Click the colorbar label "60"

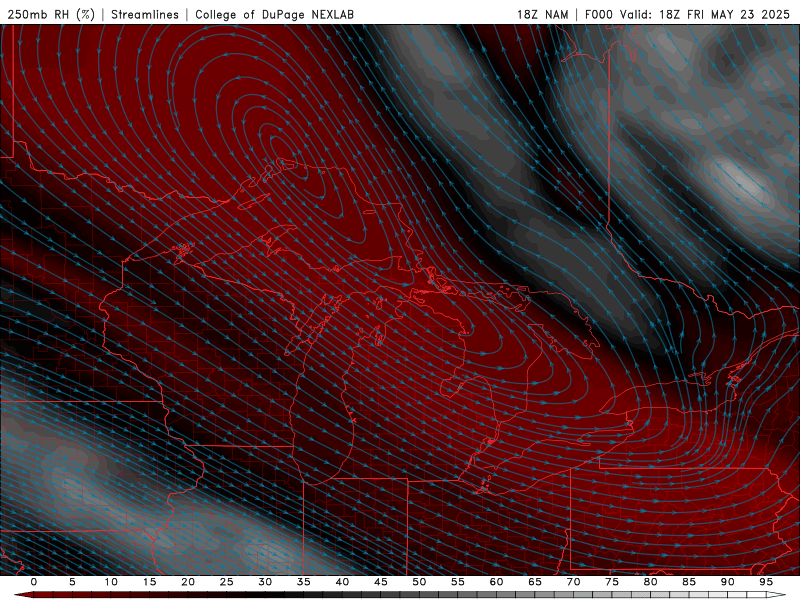496,582
